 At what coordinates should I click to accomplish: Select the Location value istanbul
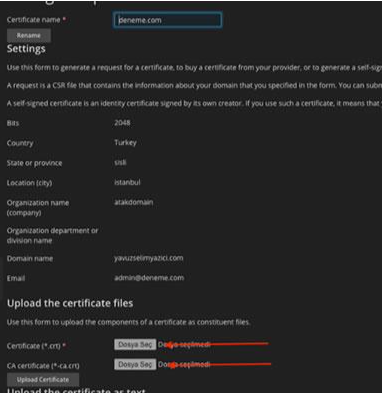tap(127, 182)
